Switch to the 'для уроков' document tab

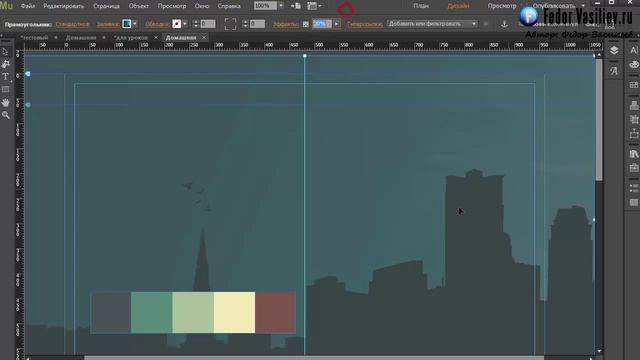pos(131,38)
